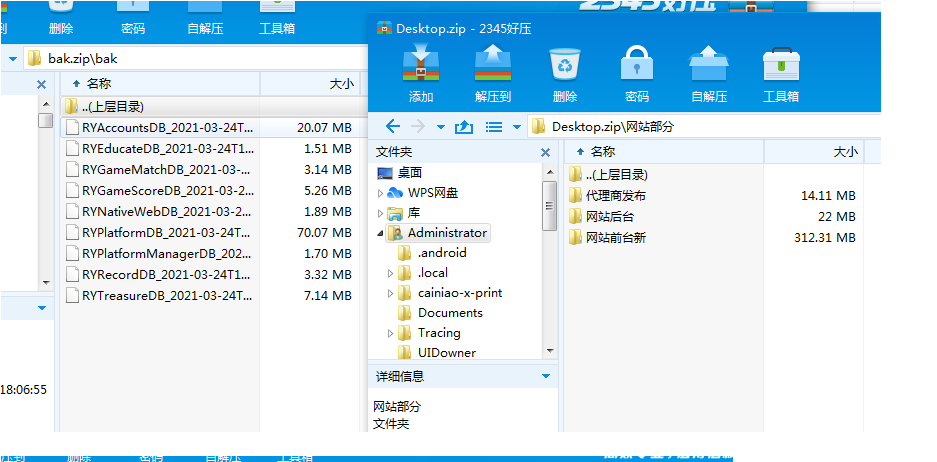The height and width of the screenshot is (462, 937).
Task: Click the 解压到 (Extract to) icon in Desktop.zip window
Action: coord(493,74)
